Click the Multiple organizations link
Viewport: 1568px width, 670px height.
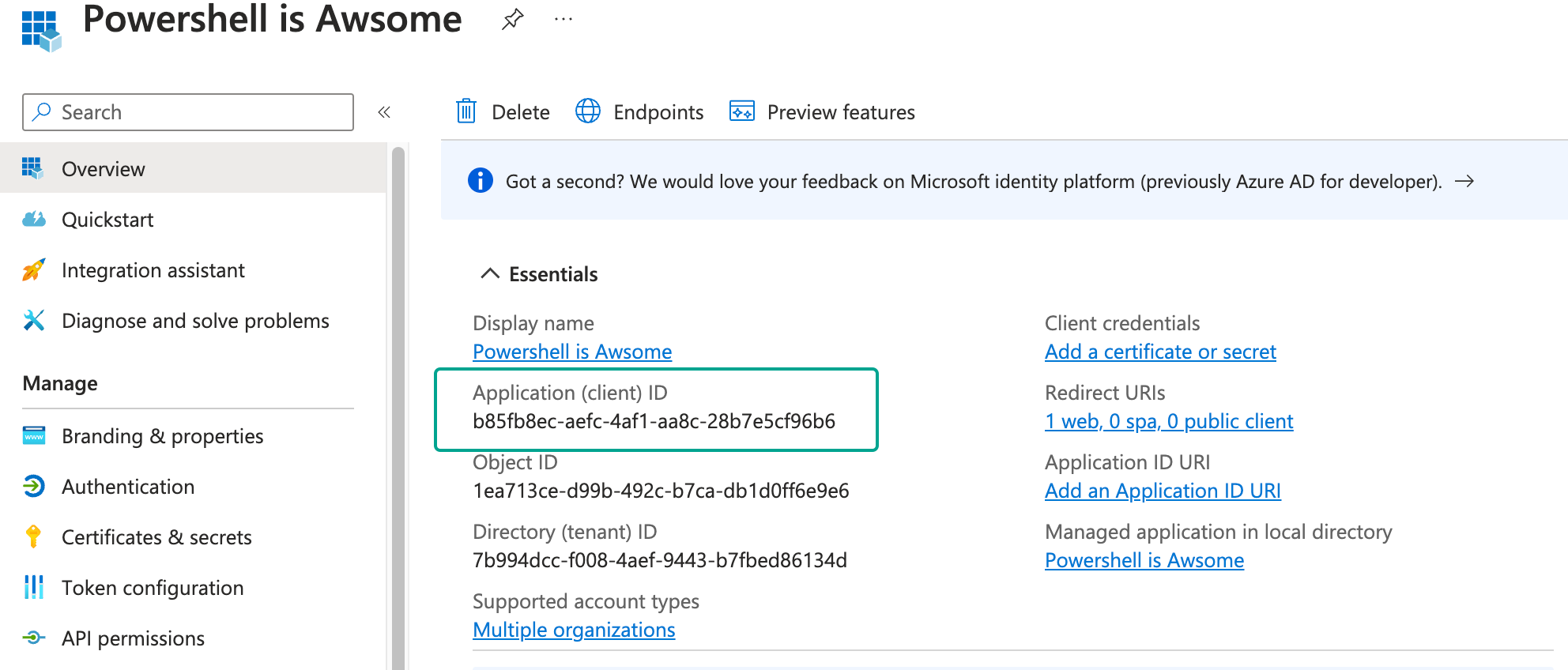click(574, 630)
